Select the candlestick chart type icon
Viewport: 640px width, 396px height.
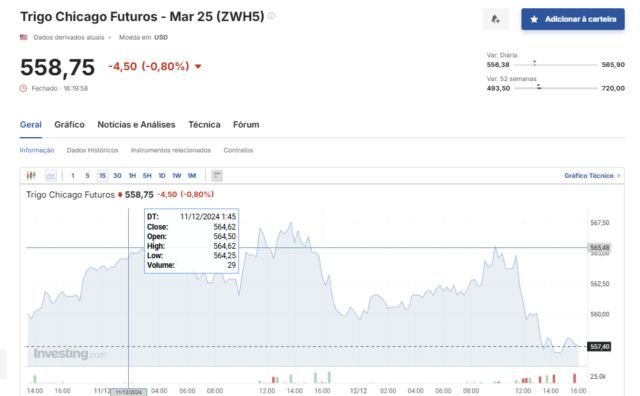(31, 176)
